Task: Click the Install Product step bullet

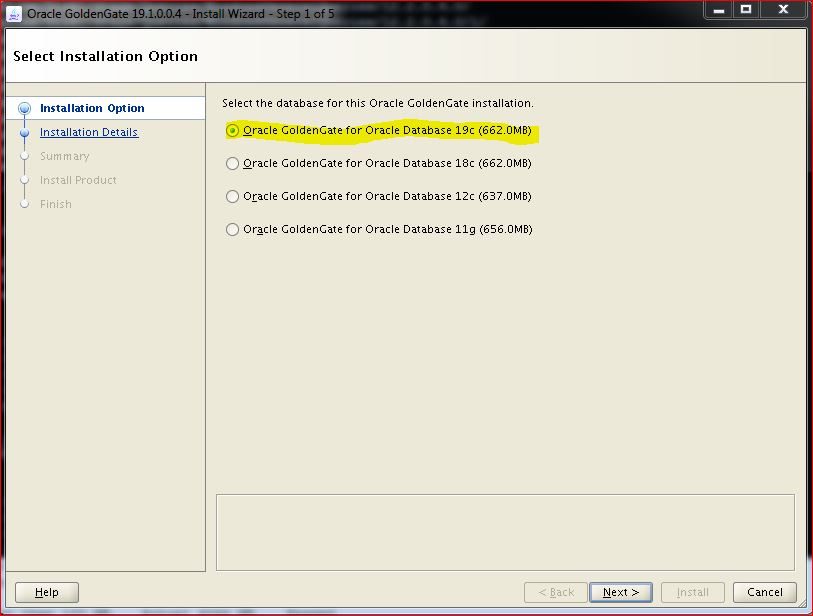Action: pyautogui.click(x=25, y=180)
